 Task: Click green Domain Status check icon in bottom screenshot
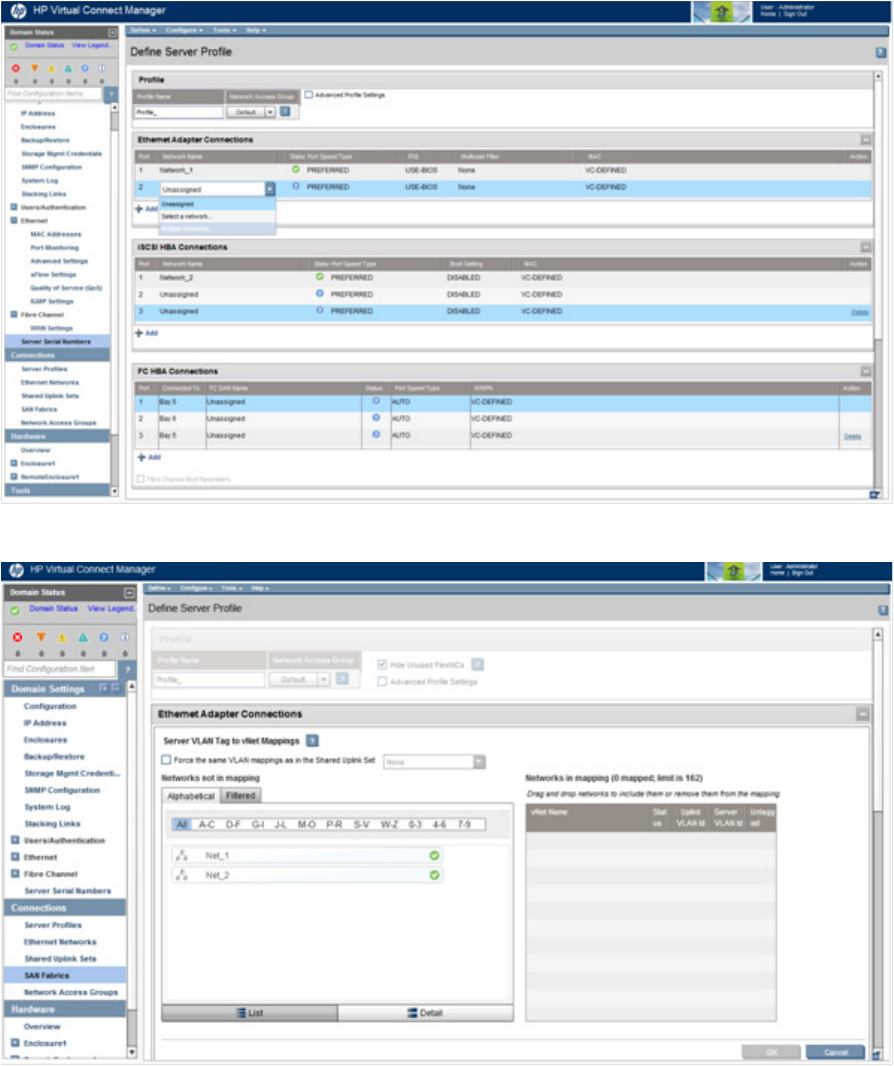point(14,610)
